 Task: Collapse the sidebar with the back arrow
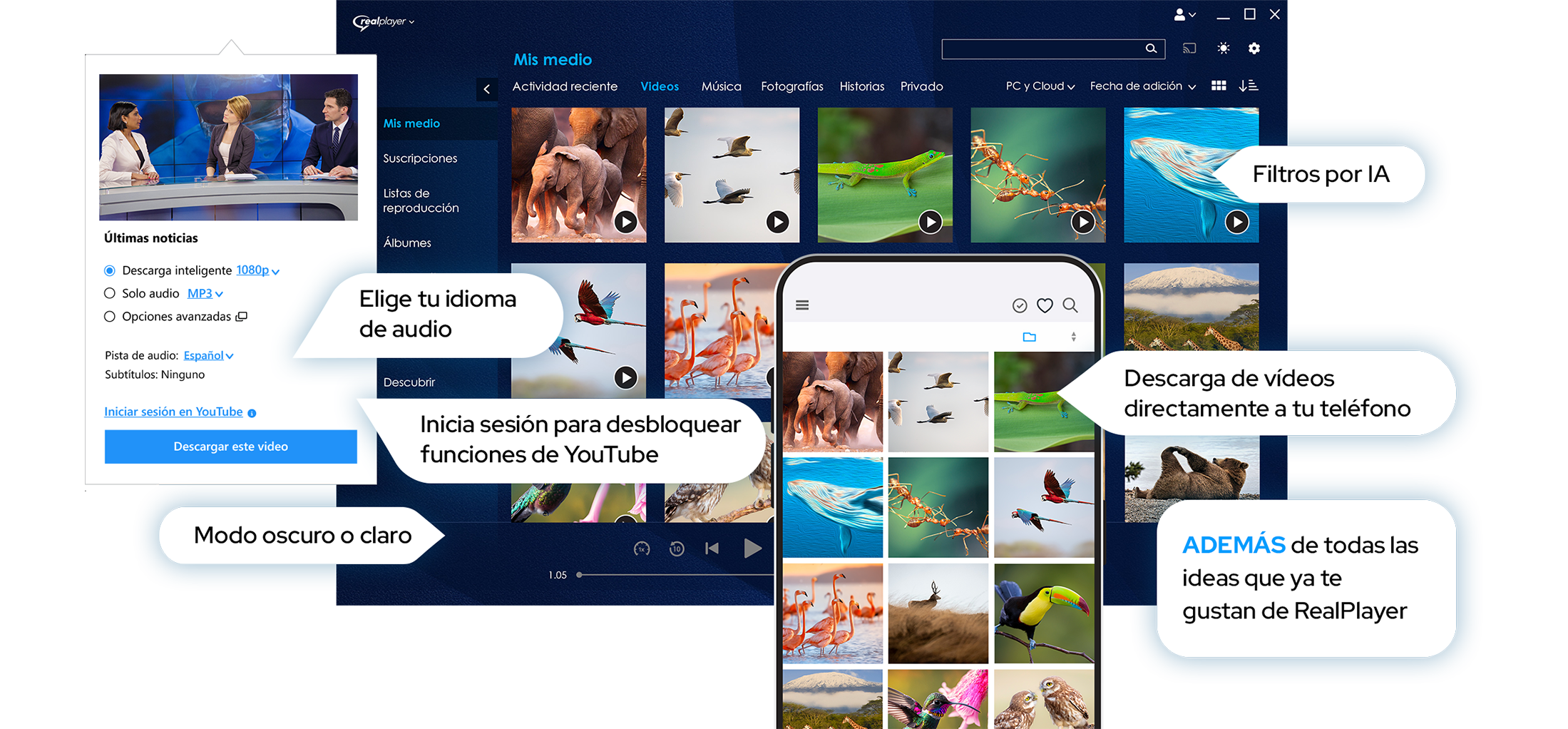click(487, 89)
